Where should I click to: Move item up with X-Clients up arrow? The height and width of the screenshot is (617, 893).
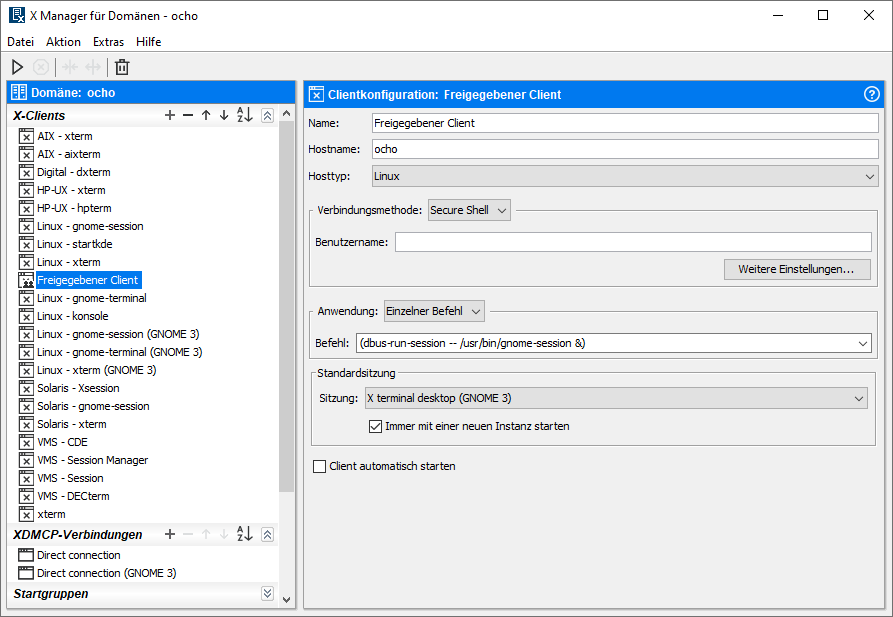click(x=206, y=116)
